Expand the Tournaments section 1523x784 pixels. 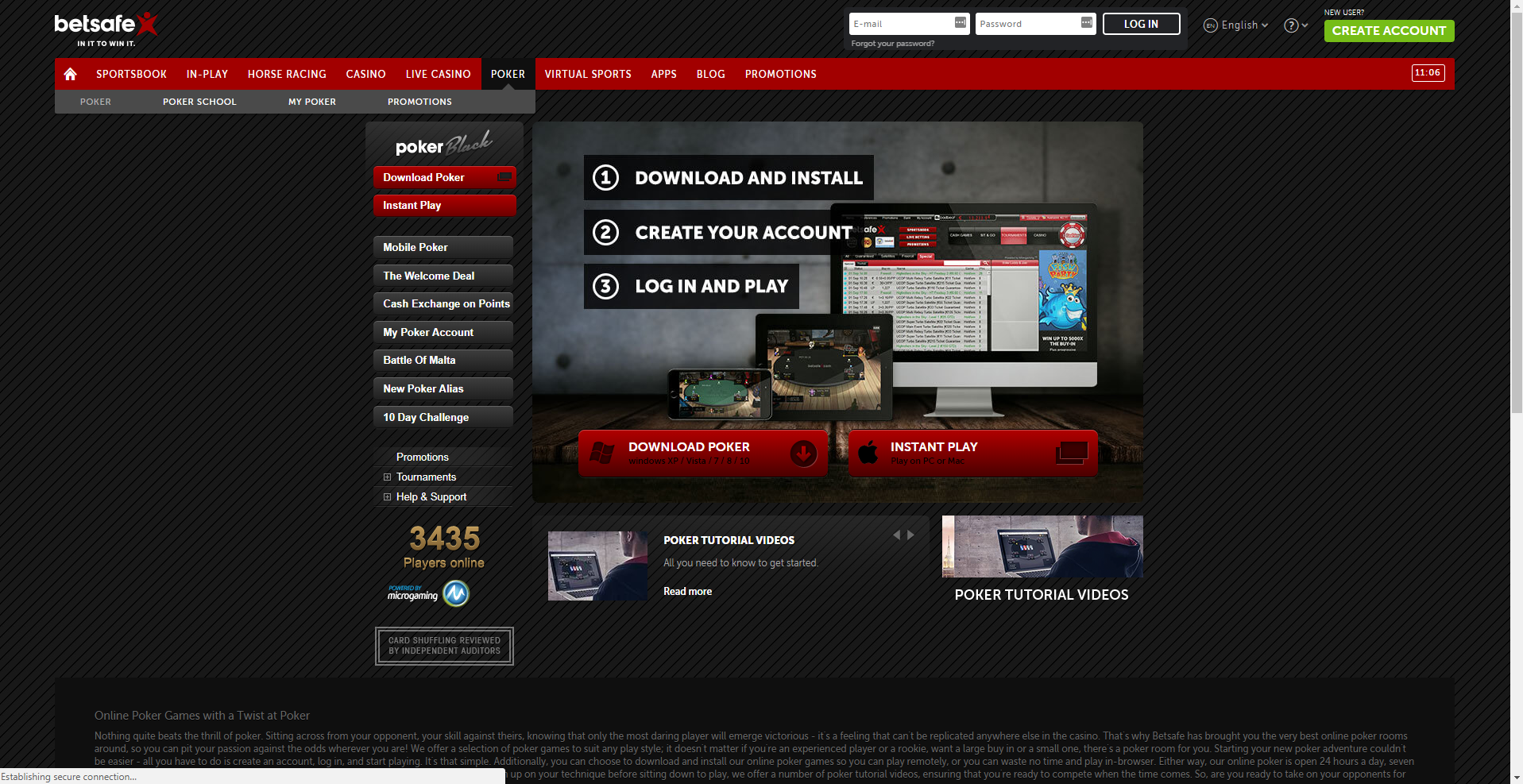pos(387,477)
